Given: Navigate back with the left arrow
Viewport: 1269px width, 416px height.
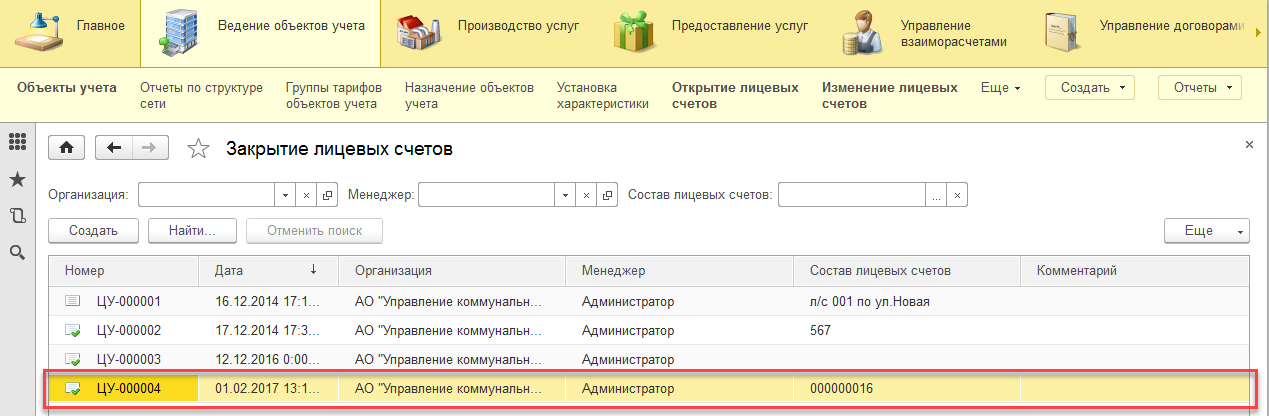Looking at the screenshot, I should coord(113,148).
